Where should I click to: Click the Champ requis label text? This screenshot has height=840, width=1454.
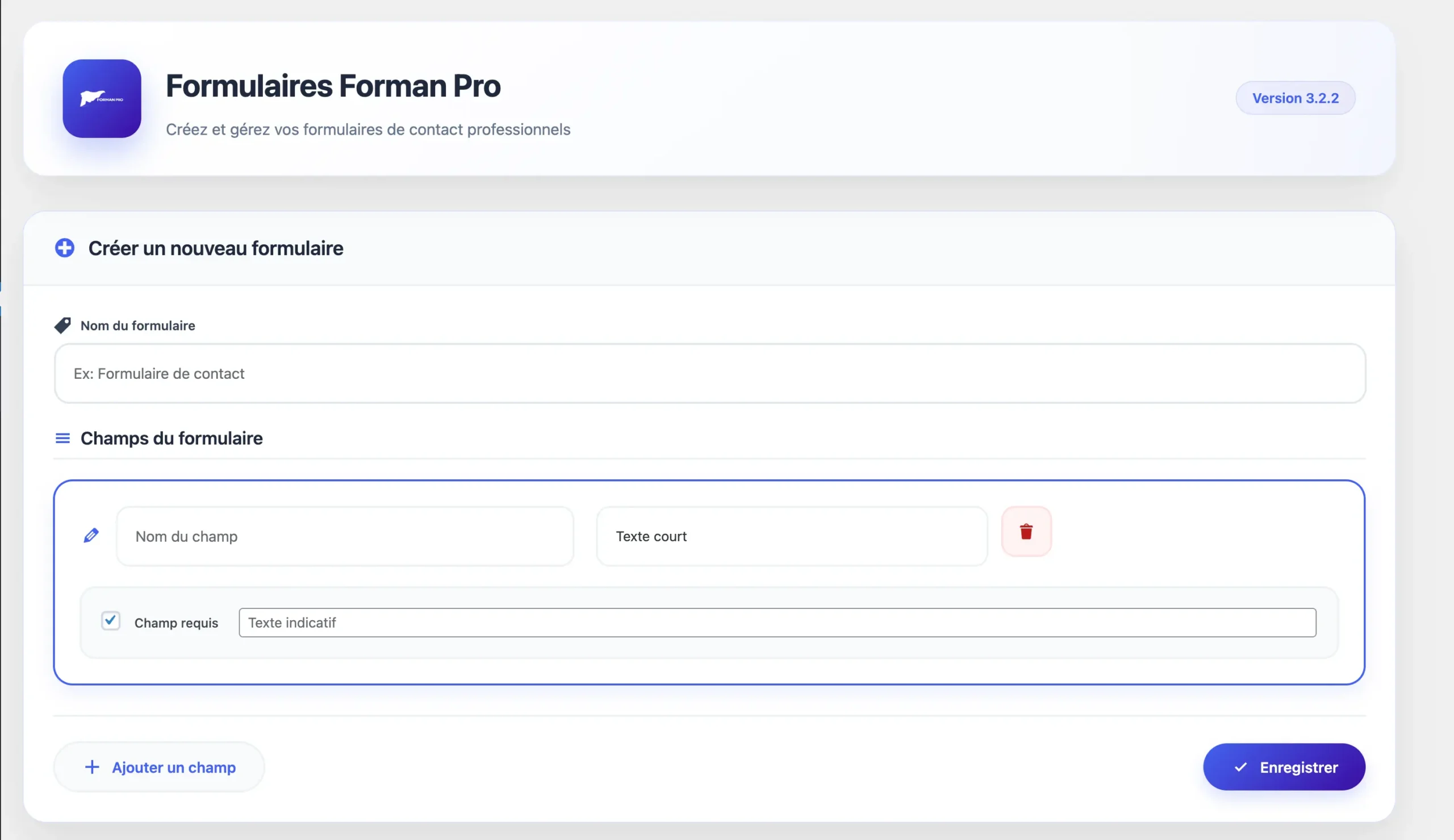click(176, 623)
